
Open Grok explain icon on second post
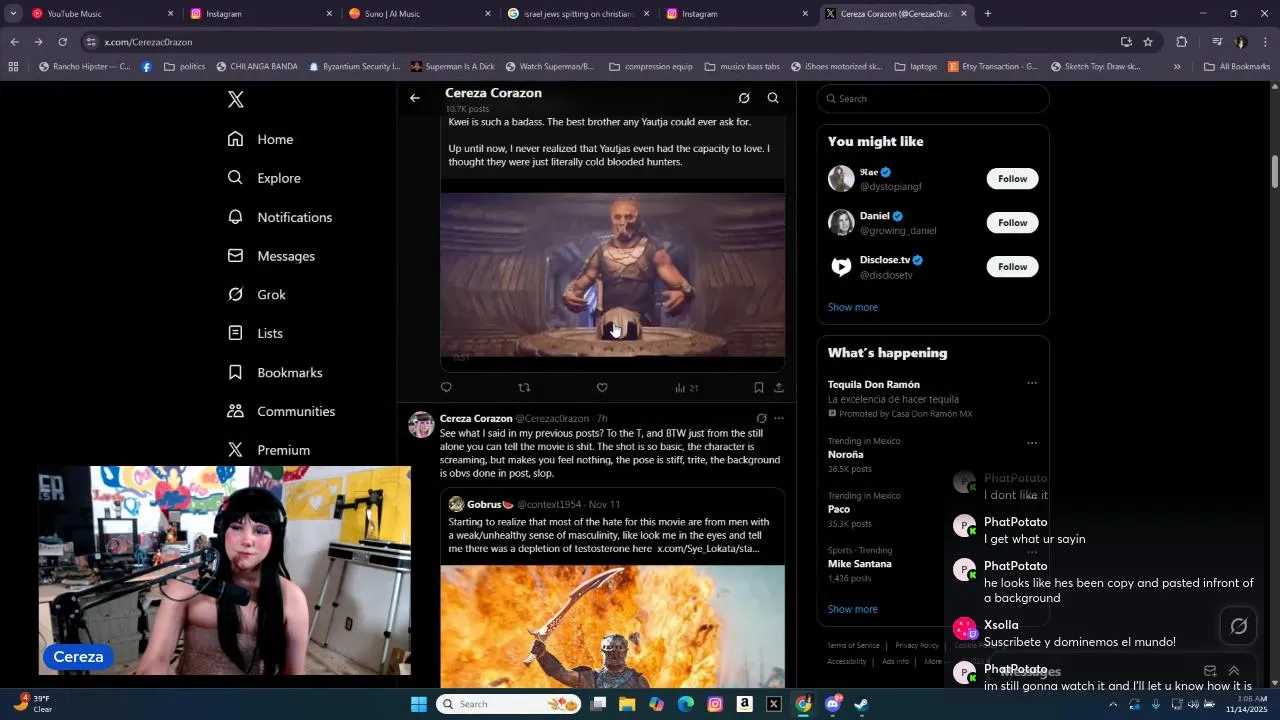tap(762, 419)
